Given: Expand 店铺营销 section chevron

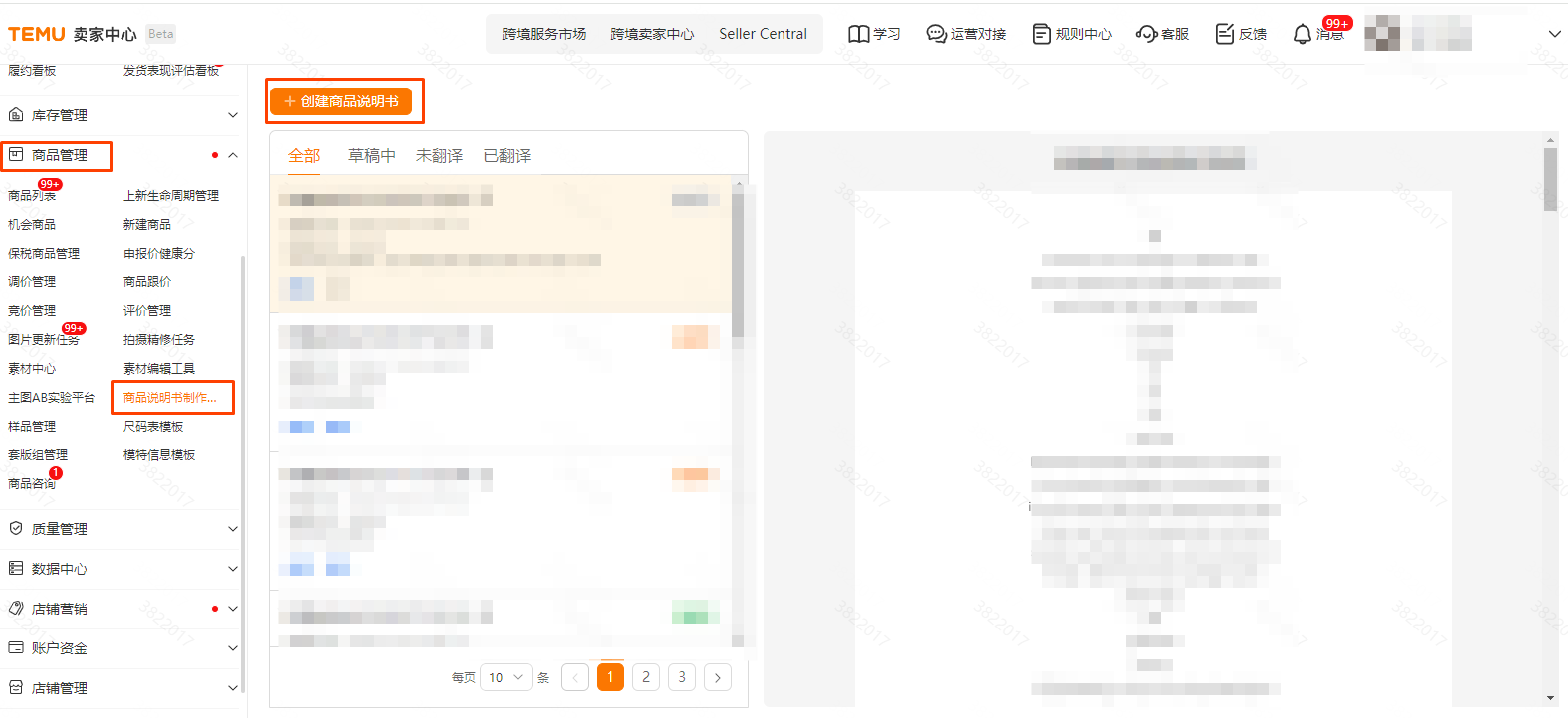Looking at the screenshot, I should 233,609.
